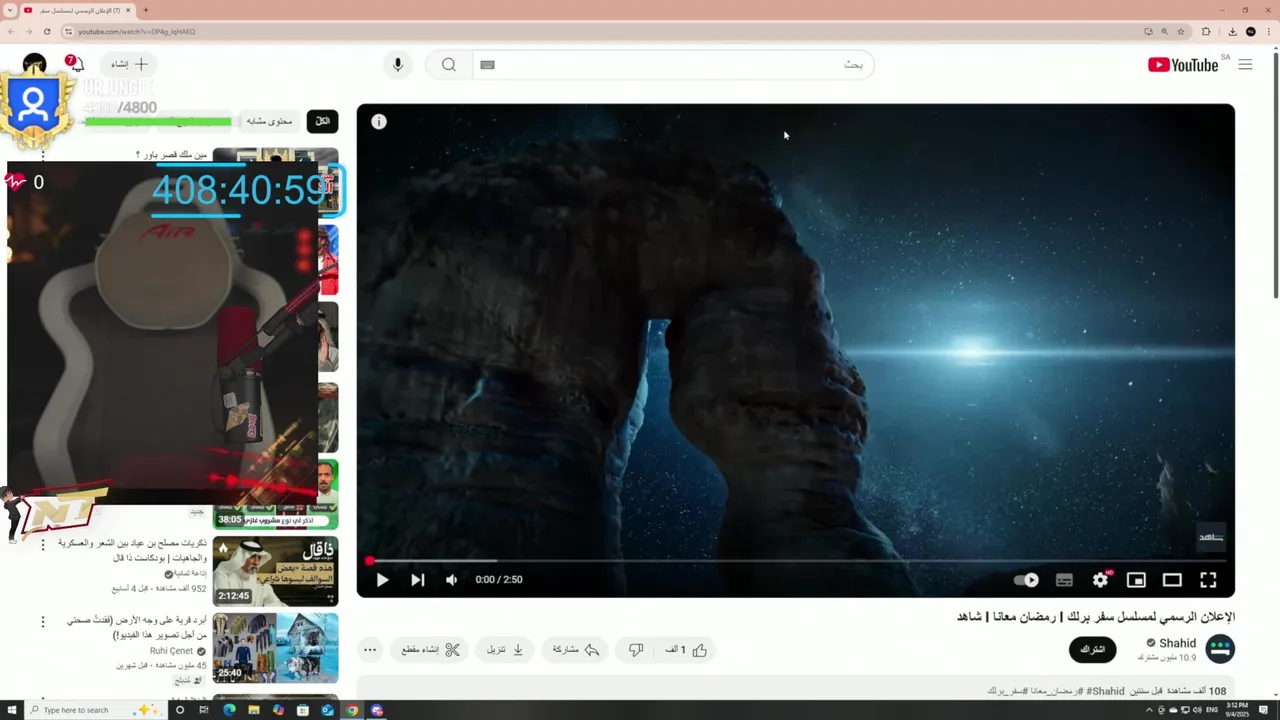Show hidden system tray icons chevron

click(1148, 710)
